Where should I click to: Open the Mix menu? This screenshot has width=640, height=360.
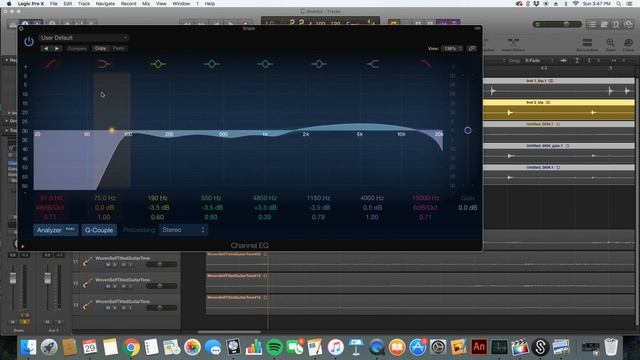pyautogui.click(x=146, y=4)
